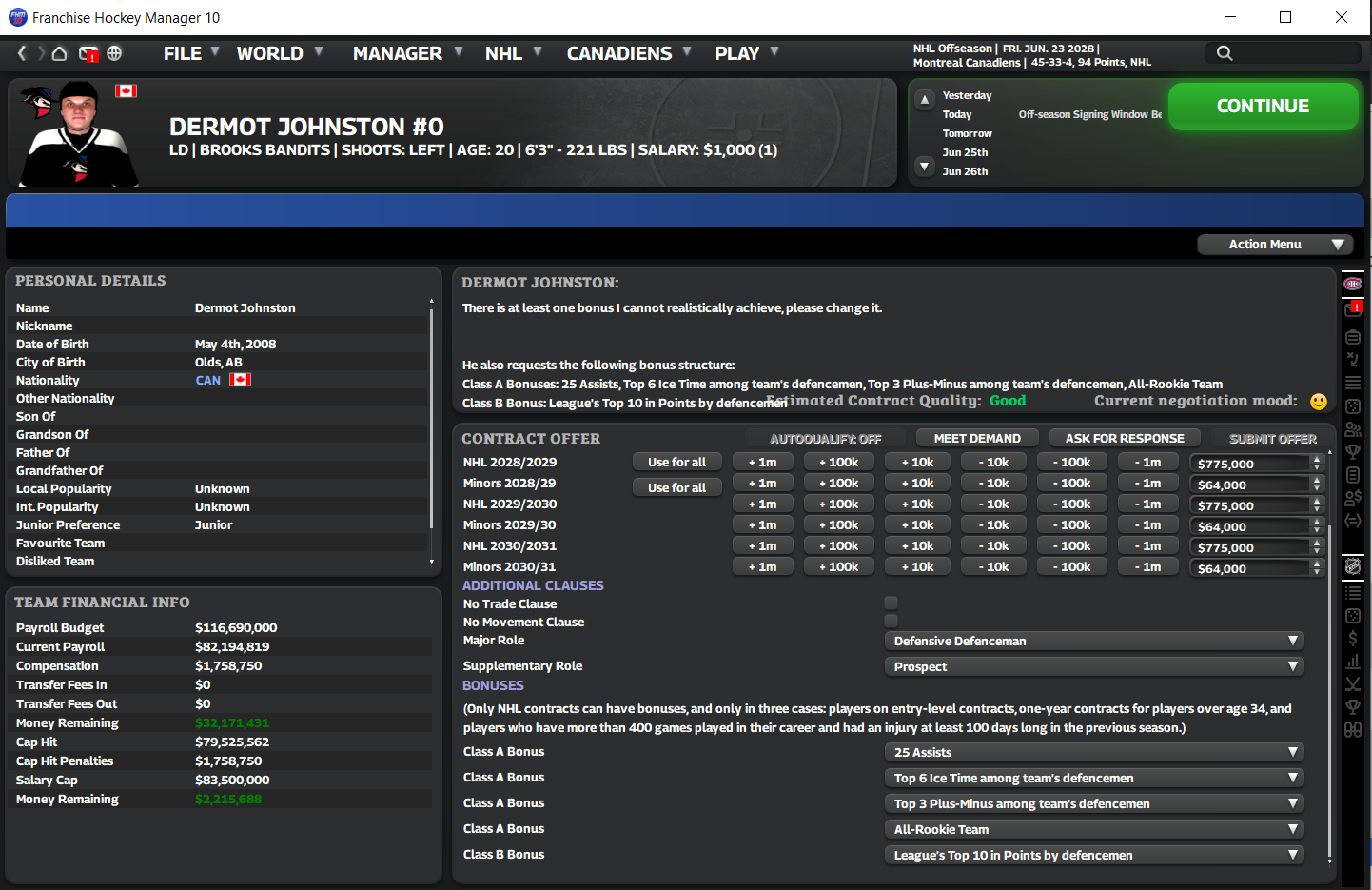Click the globe icon in the top bar
Viewport: 1372px width, 890px height.
click(x=114, y=53)
